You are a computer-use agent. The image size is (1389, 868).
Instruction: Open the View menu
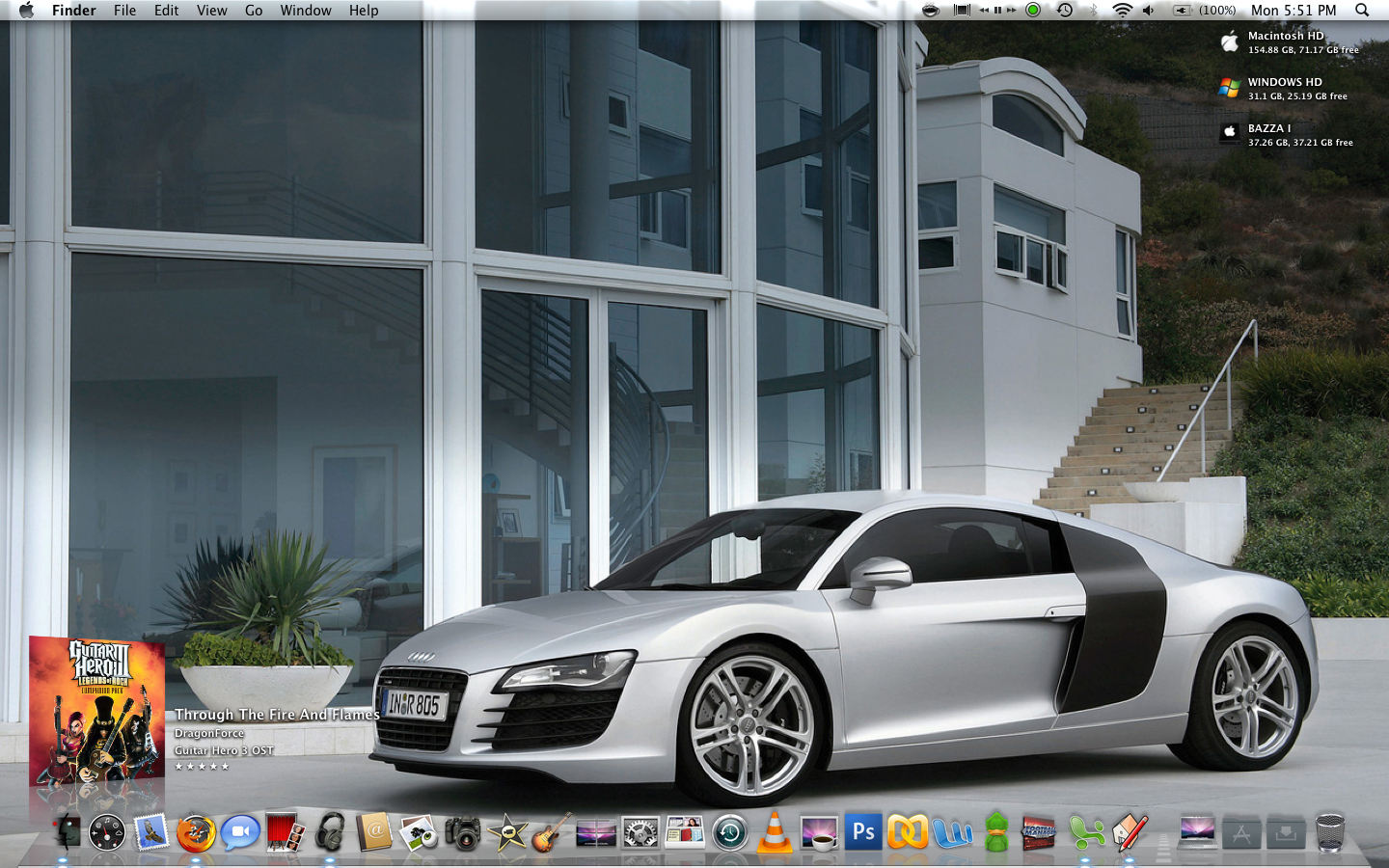(x=211, y=10)
